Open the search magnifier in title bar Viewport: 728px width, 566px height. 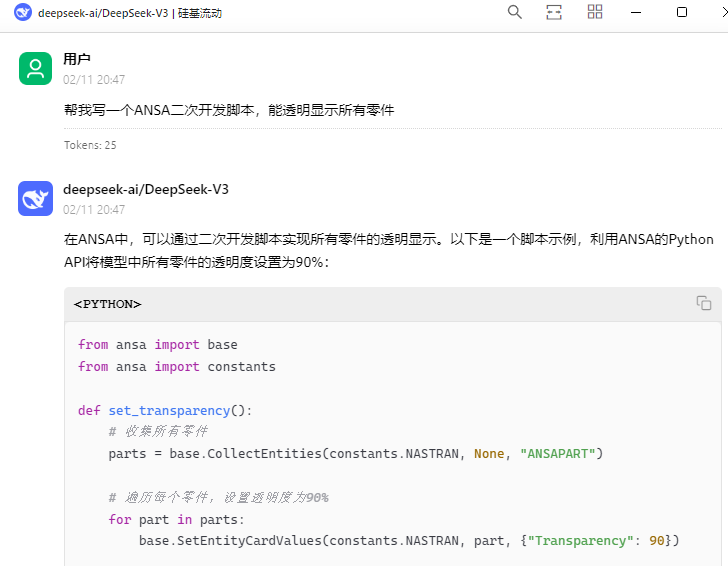pyautogui.click(x=514, y=12)
